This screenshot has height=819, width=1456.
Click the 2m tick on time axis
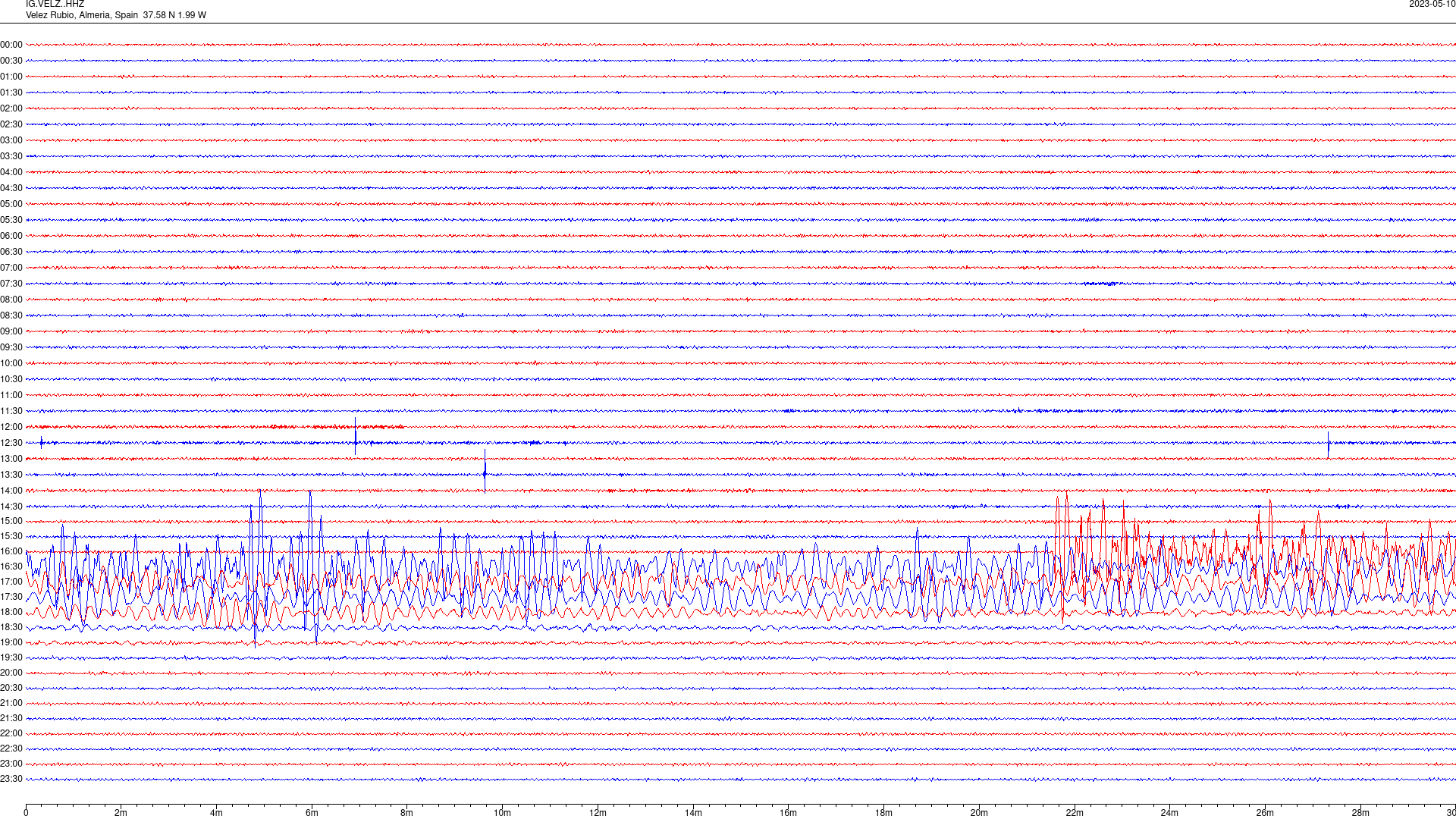(121, 813)
